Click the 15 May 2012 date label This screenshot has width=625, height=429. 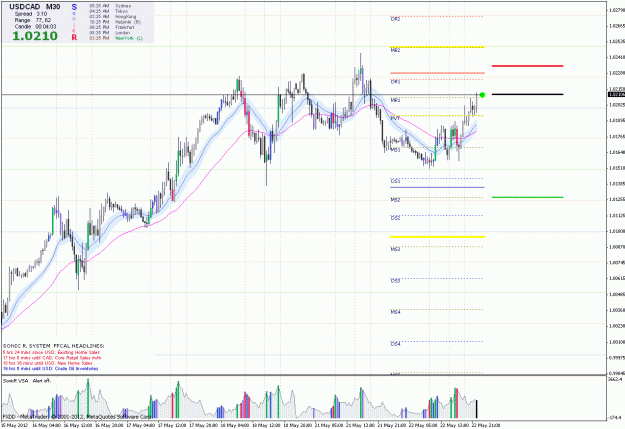point(14,425)
